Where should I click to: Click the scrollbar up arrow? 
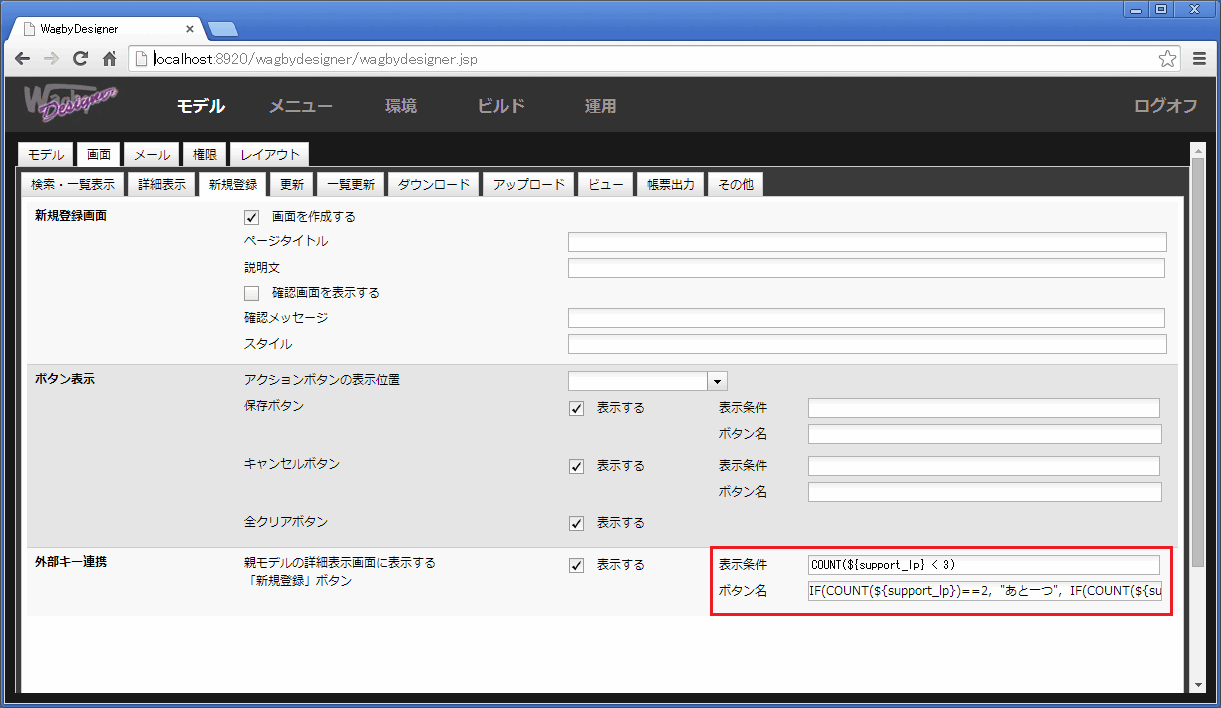1199,149
